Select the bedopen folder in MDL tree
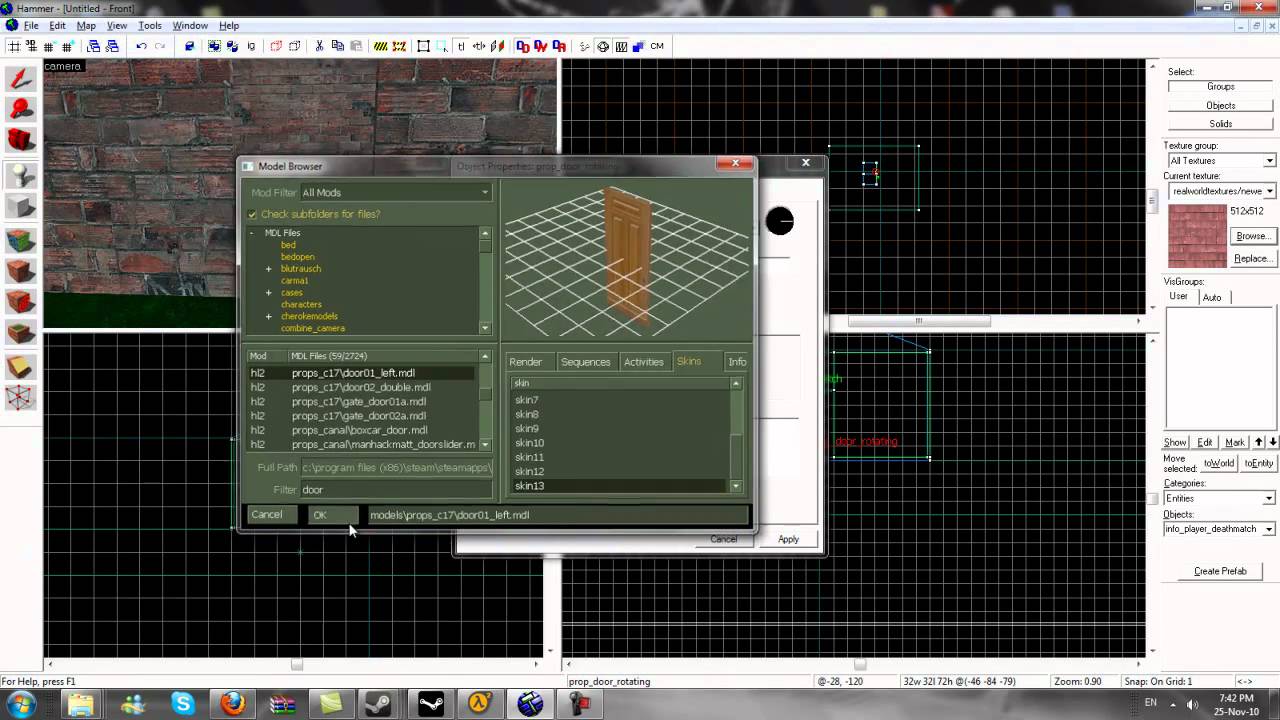 (297, 257)
